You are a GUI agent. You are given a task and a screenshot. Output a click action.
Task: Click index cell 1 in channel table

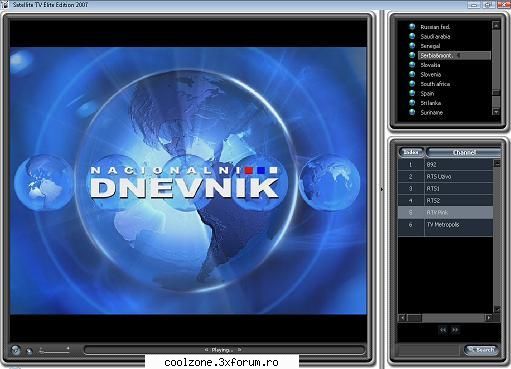(x=411, y=164)
